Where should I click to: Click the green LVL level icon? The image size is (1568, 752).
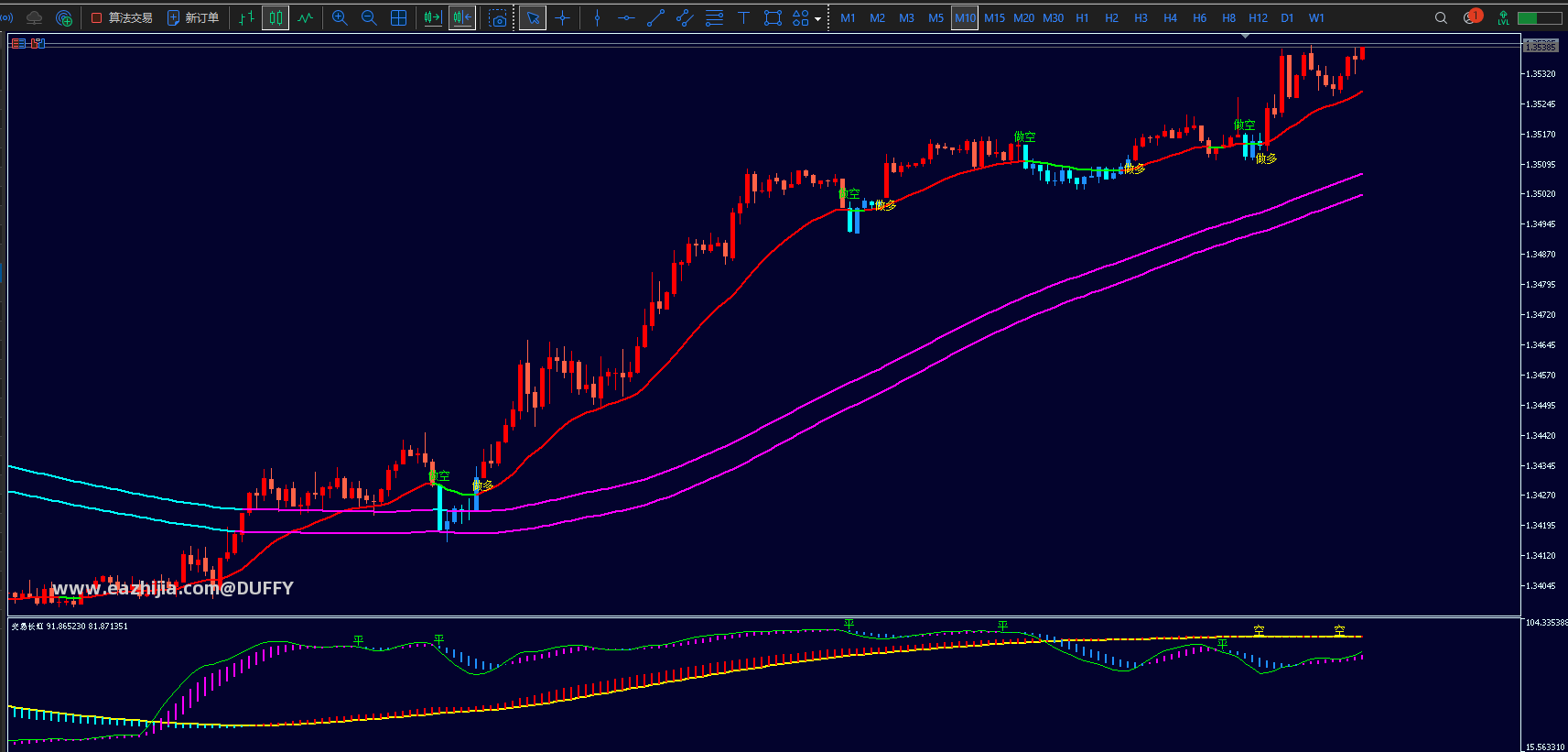pyautogui.click(x=1503, y=17)
